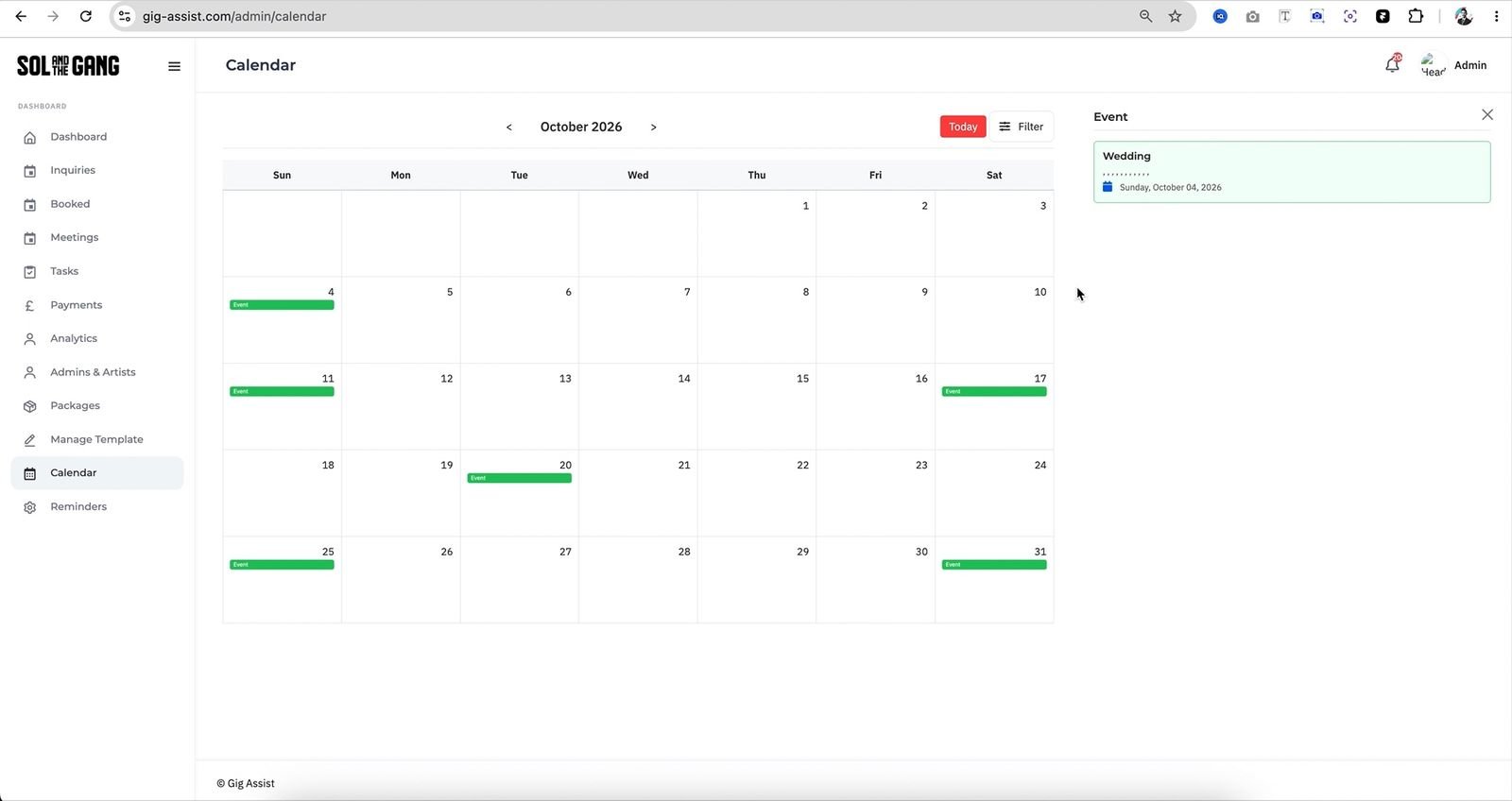The width and height of the screenshot is (1512, 801).
Task: Go to next month arrow
Action: 653,127
